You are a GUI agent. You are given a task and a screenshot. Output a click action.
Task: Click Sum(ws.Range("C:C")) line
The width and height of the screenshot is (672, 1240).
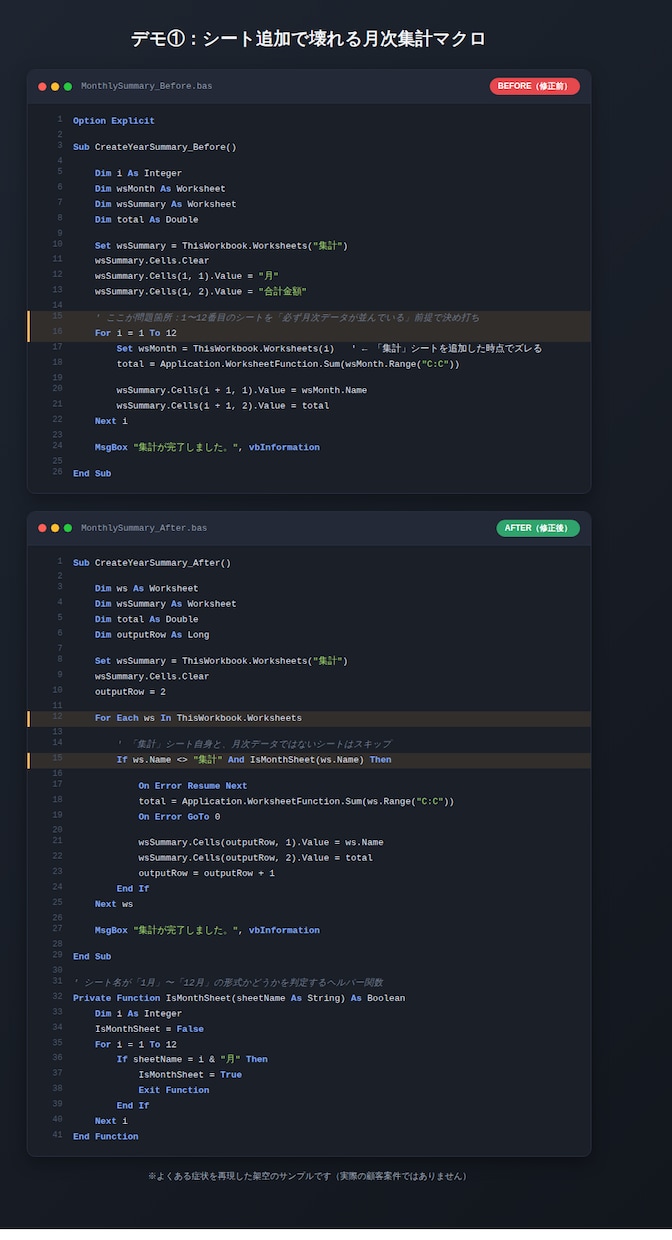point(296,801)
